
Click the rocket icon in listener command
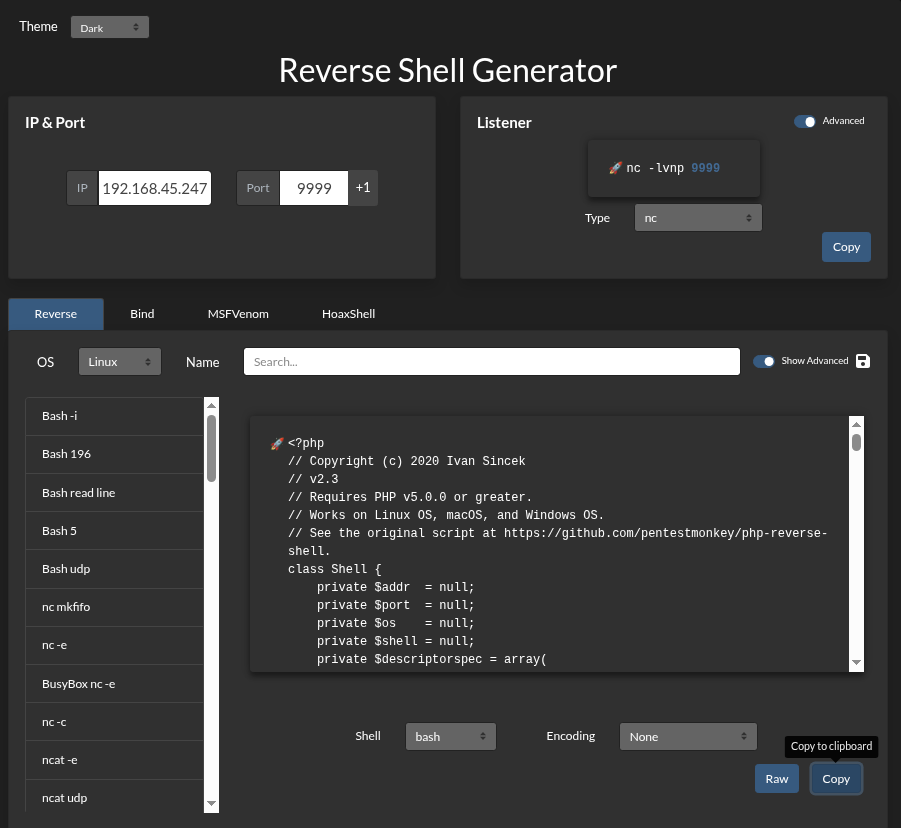tap(615, 168)
